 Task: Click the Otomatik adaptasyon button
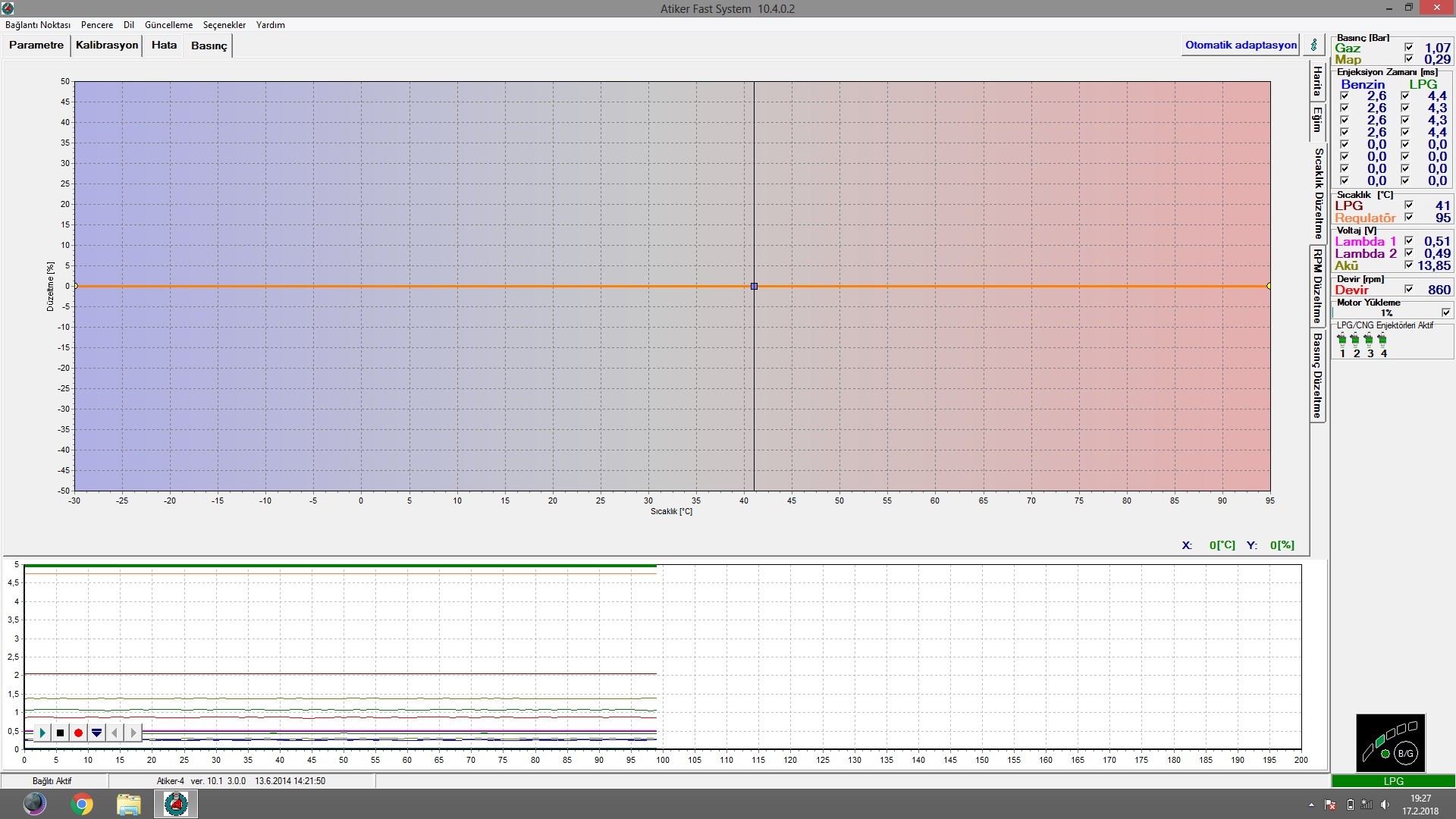(1241, 45)
